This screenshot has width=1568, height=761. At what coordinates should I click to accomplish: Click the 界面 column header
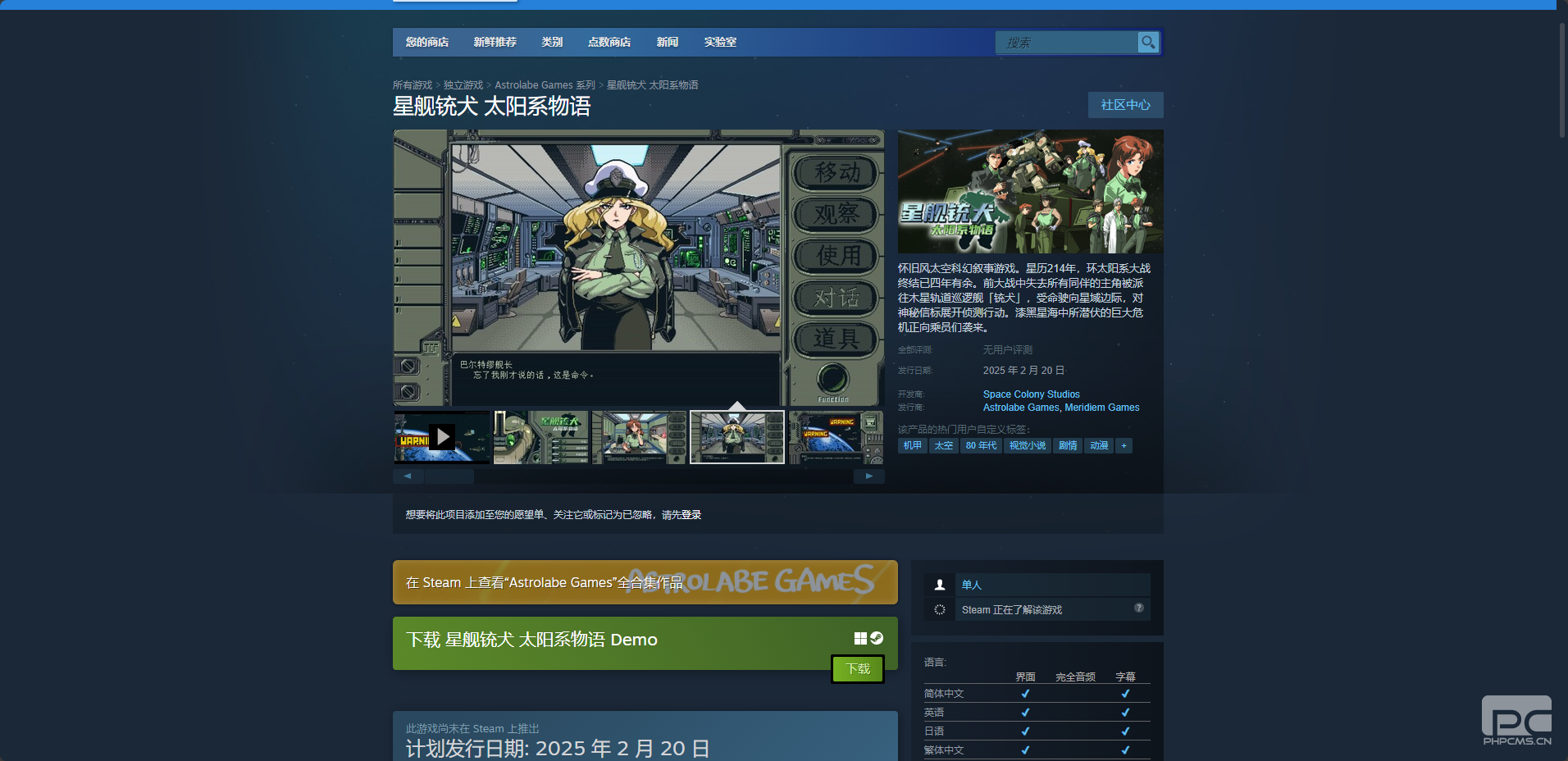coord(1025,677)
